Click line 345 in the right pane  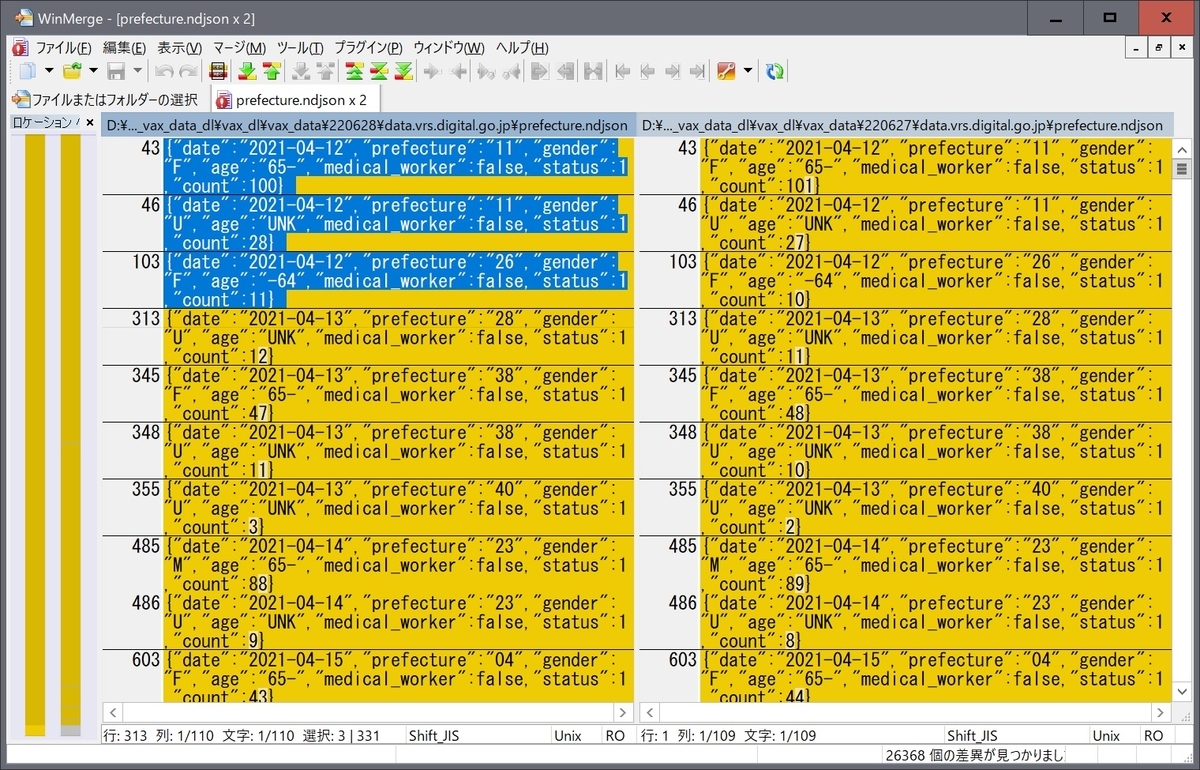click(x=934, y=395)
